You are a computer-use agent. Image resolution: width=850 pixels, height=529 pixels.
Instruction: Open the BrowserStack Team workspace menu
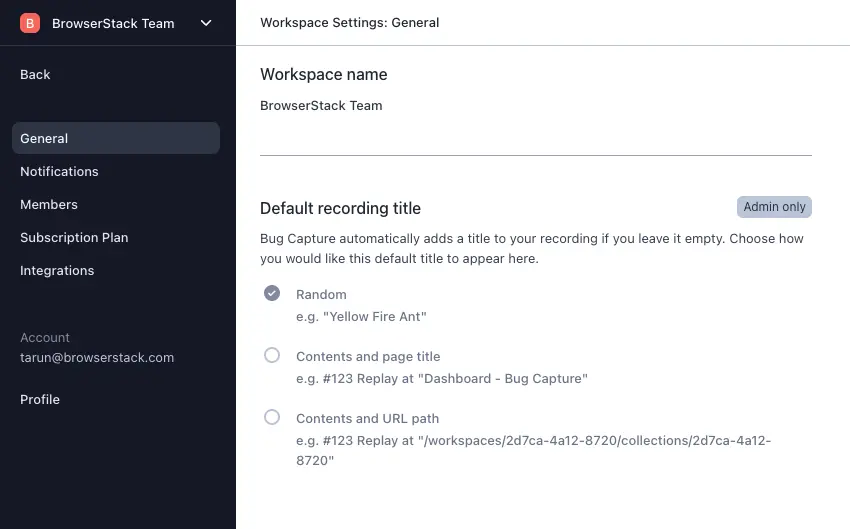click(x=113, y=23)
